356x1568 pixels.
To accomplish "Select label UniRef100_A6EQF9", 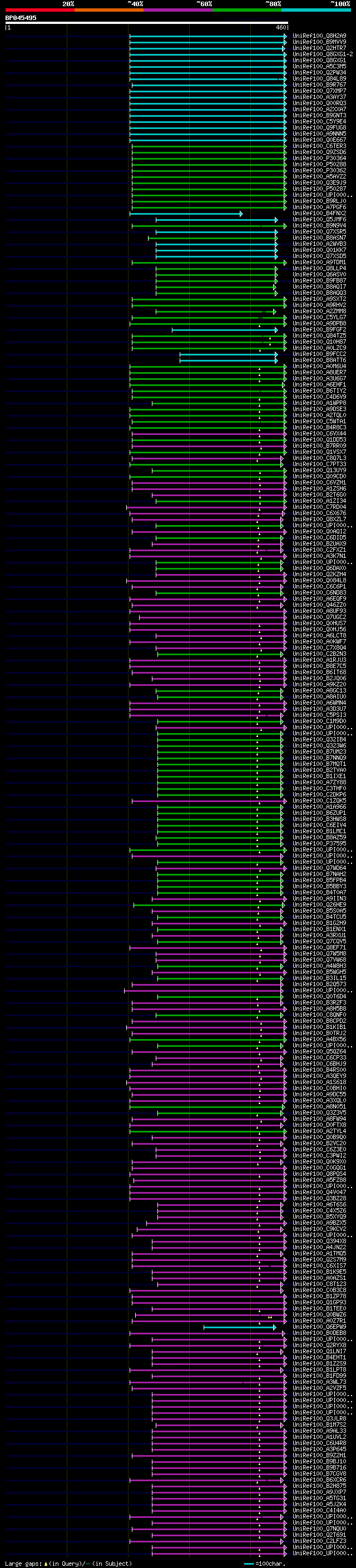I will coord(319,599).
